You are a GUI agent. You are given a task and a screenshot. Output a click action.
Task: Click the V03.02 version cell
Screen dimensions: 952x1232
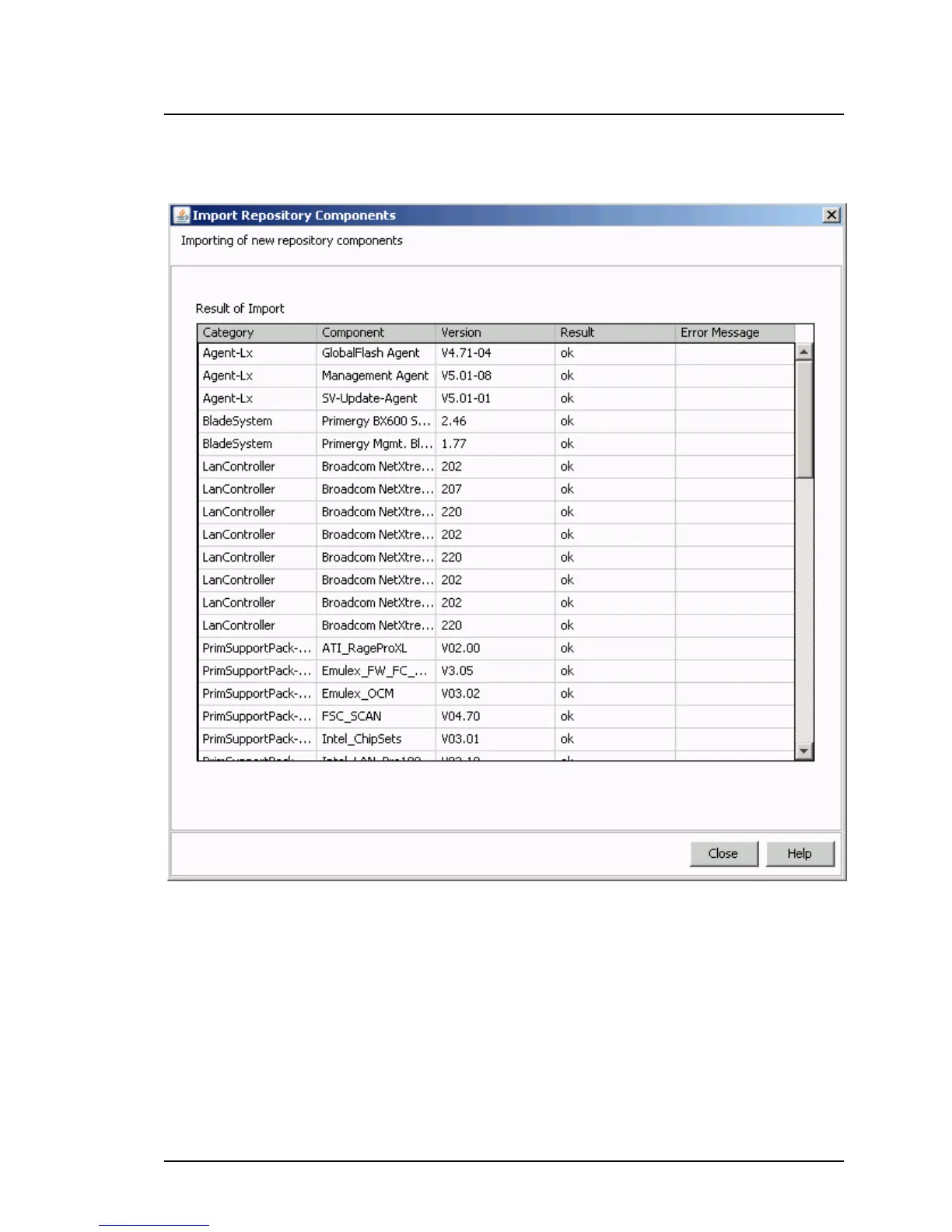click(495, 693)
